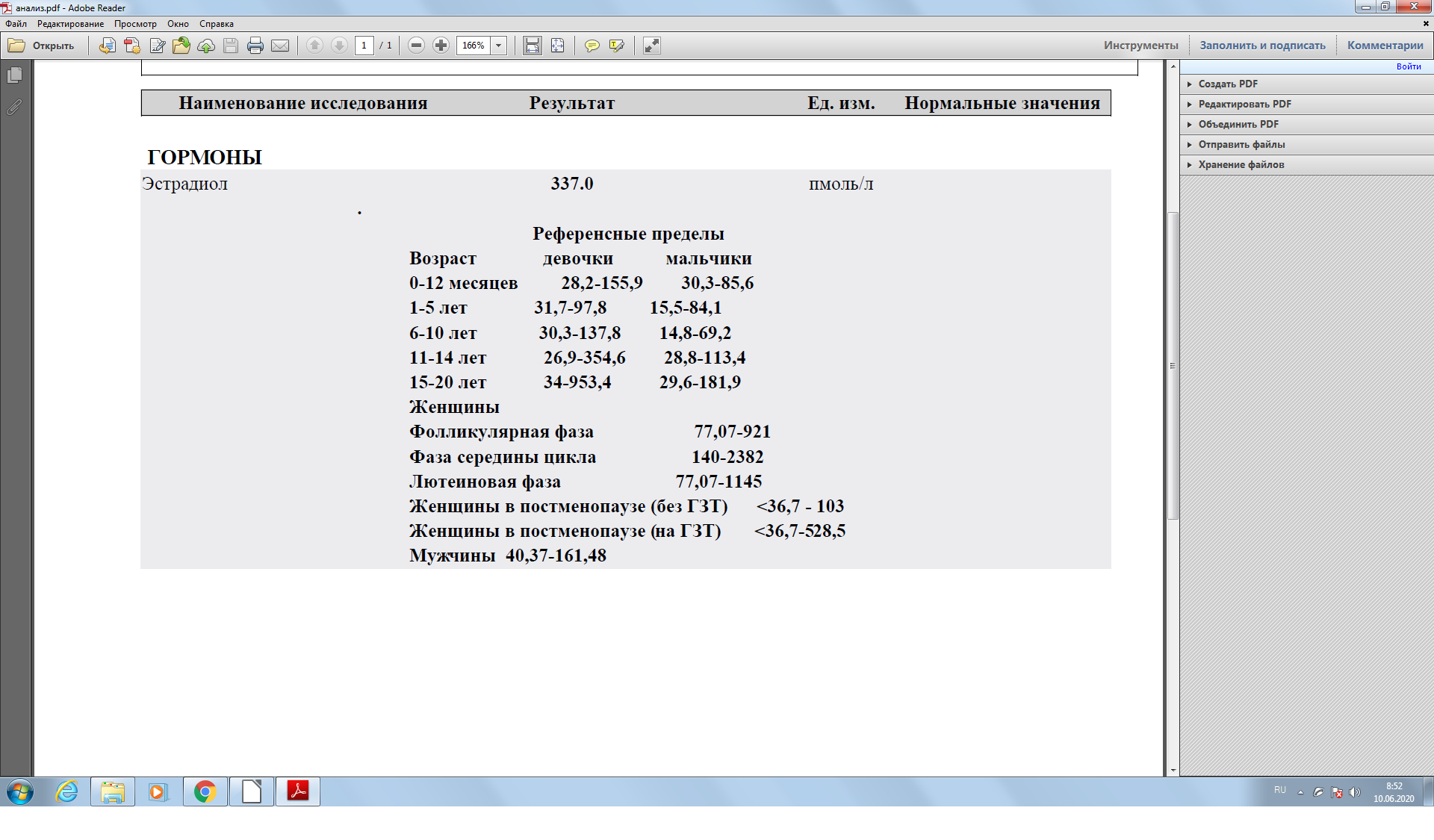Open the Инструменты pane tab

(x=1140, y=46)
